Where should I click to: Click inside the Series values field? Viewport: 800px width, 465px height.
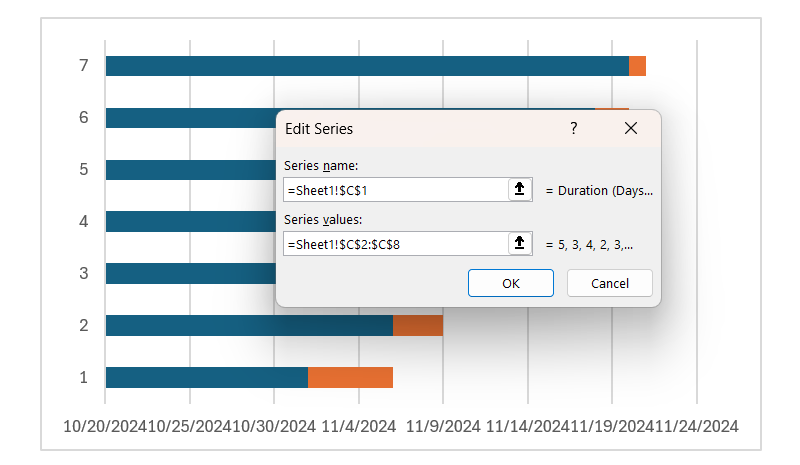pos(395,243)
